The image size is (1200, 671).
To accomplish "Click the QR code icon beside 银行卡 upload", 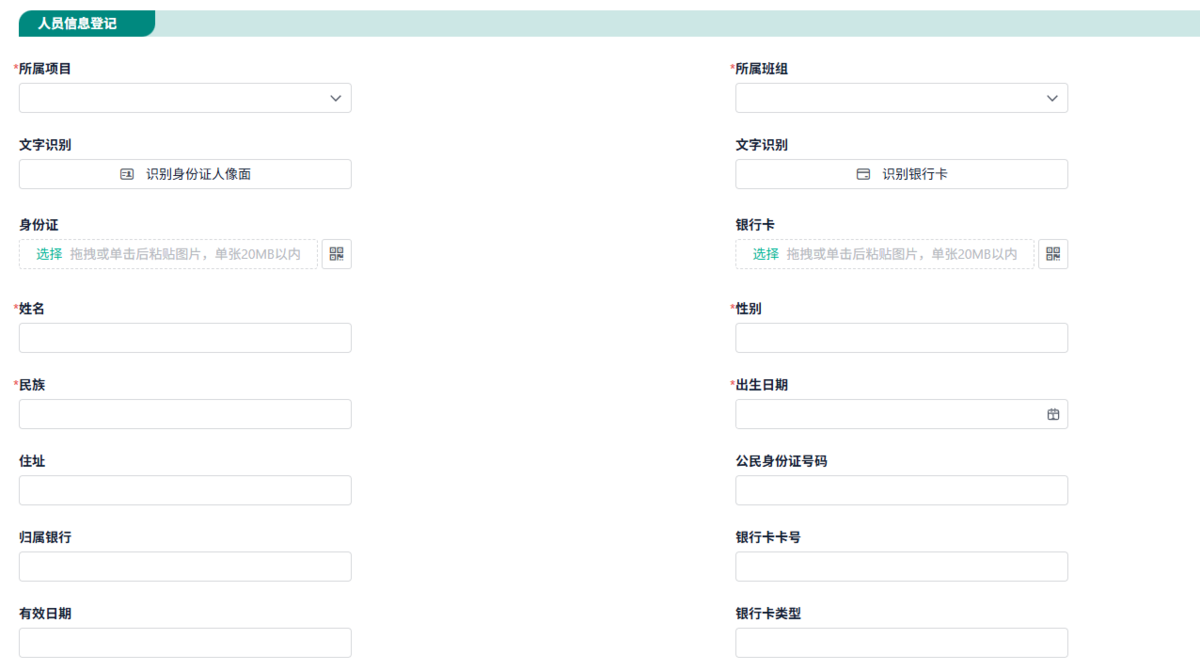I will click(1053, 254).
